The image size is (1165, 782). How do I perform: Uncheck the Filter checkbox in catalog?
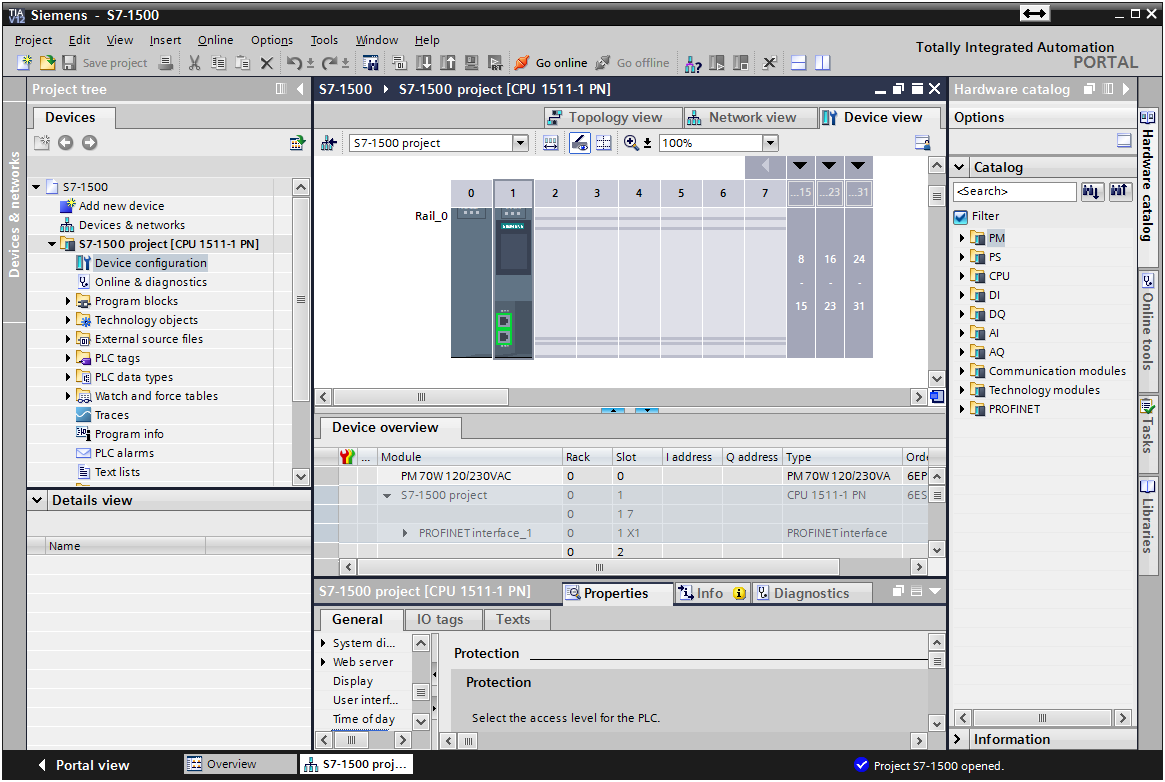[961, 216]
